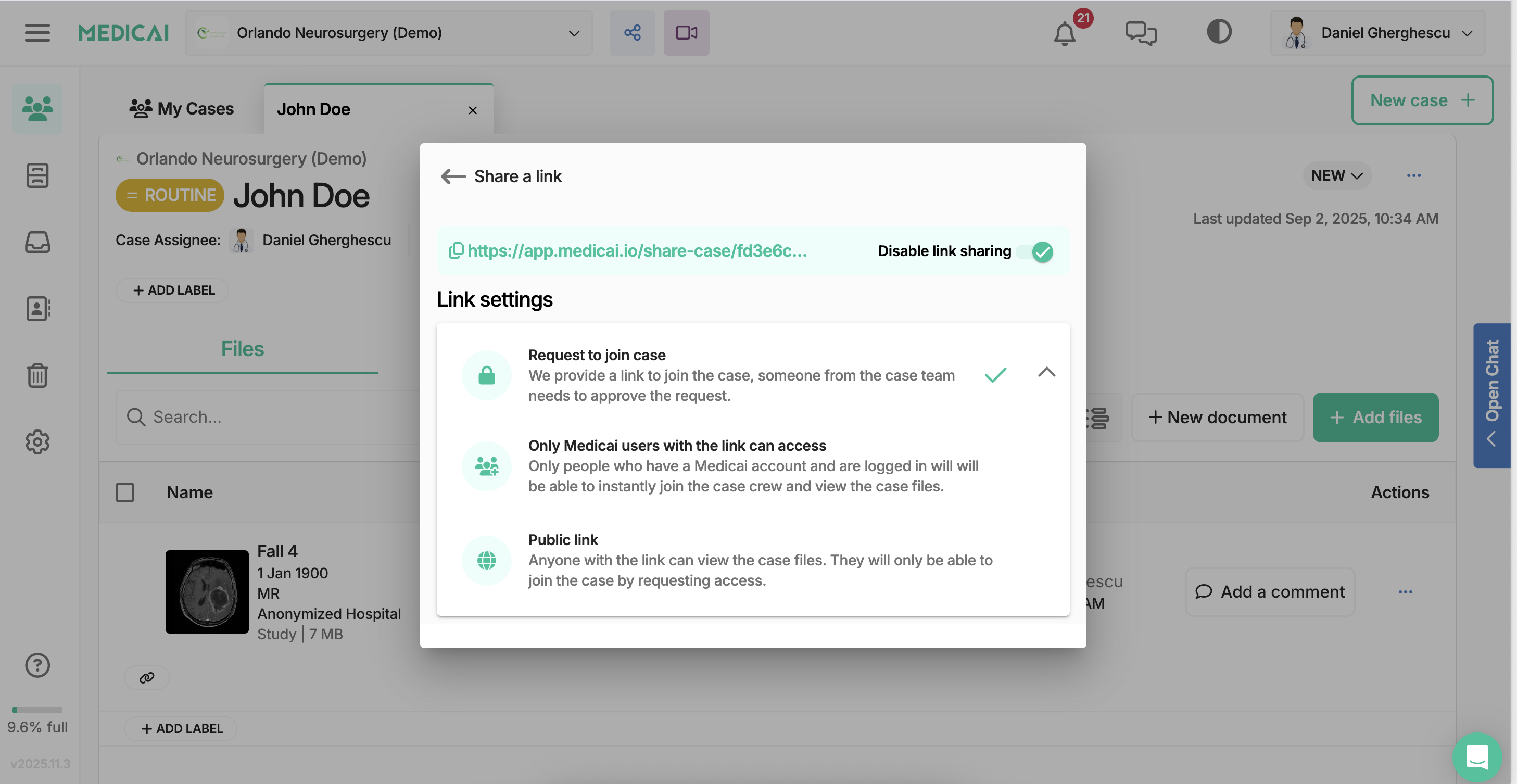The height and width of the screenshot is (784, 1517).
Task: Click the Medicai logo
Action: pos(124,33)
